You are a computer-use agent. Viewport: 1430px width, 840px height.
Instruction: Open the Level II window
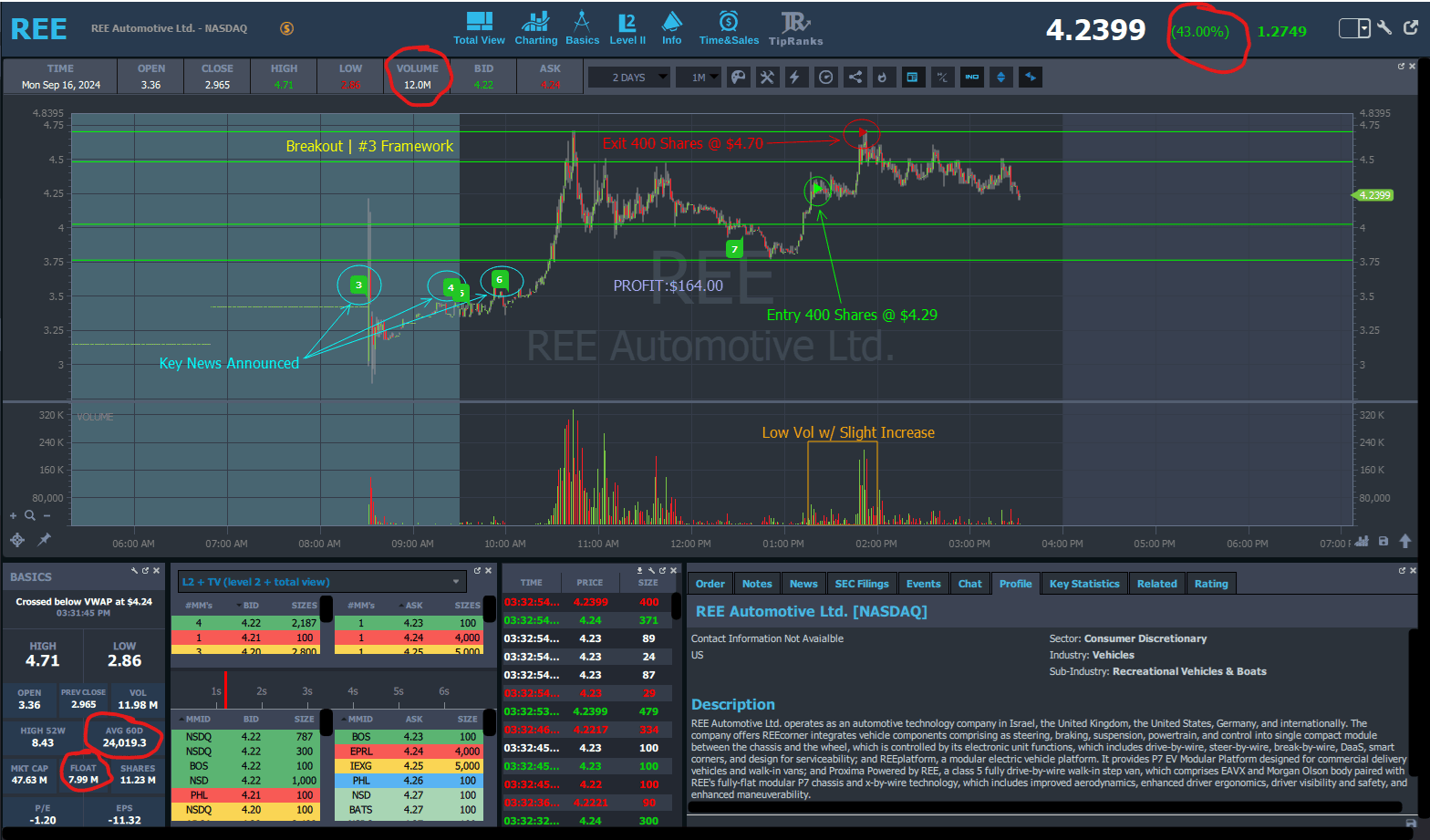(627, 28)
